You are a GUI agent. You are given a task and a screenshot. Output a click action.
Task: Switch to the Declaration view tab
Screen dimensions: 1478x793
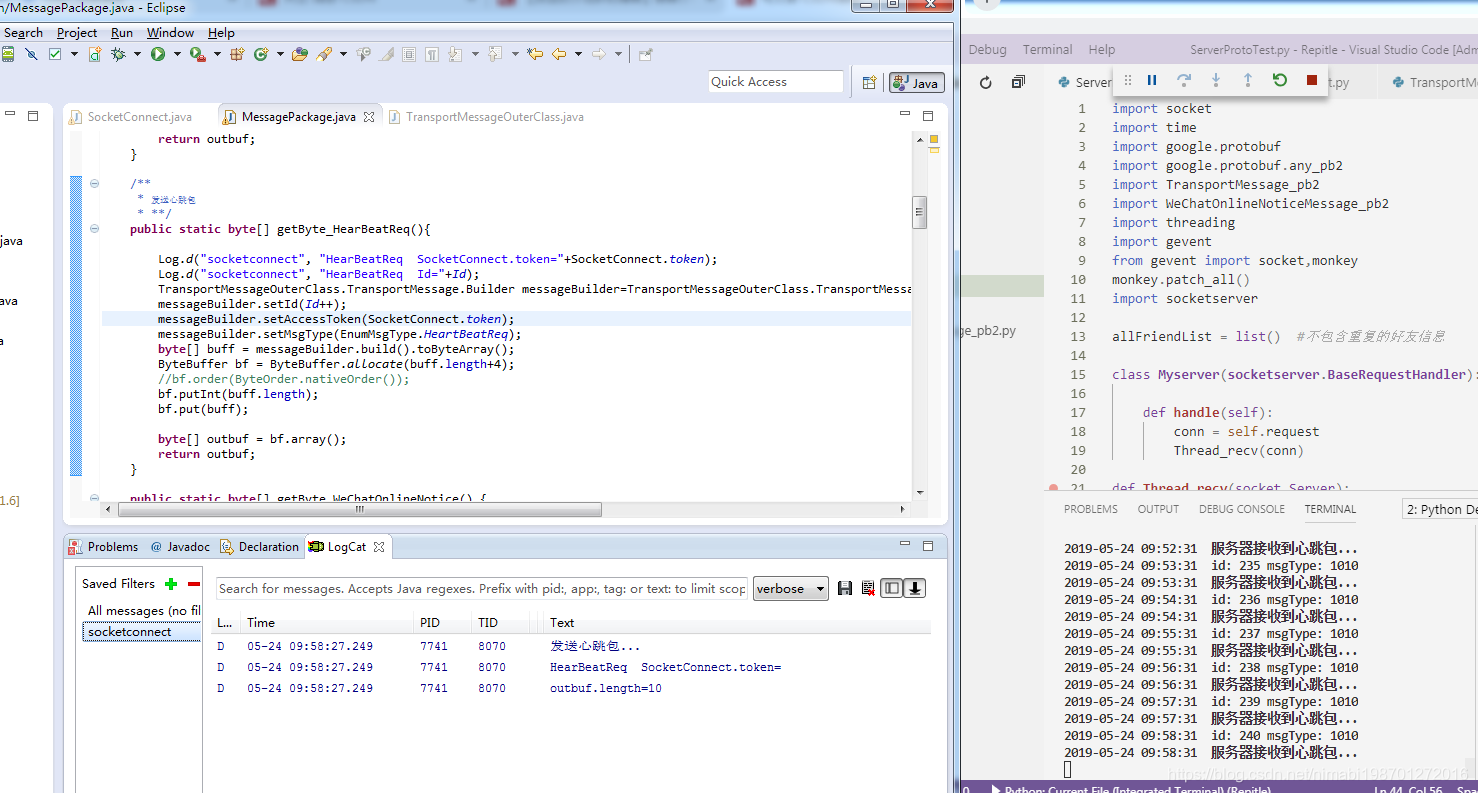259,547
